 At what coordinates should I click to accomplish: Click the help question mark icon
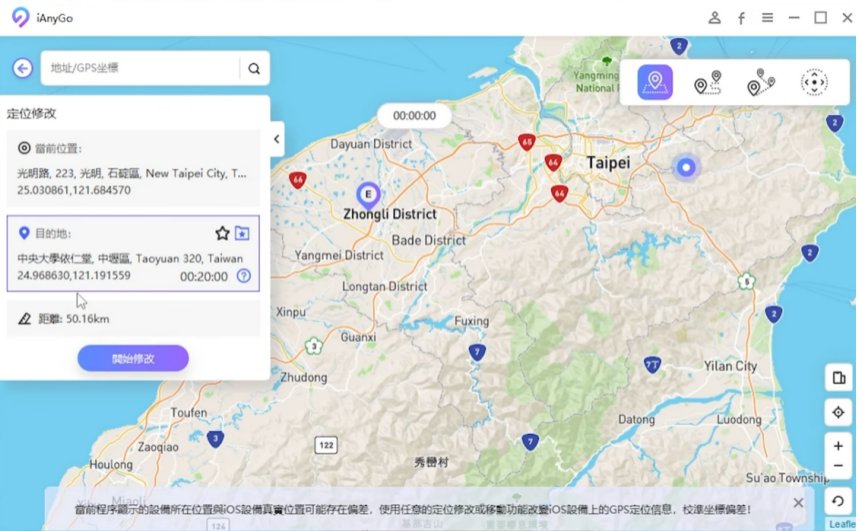pos(243,276)
